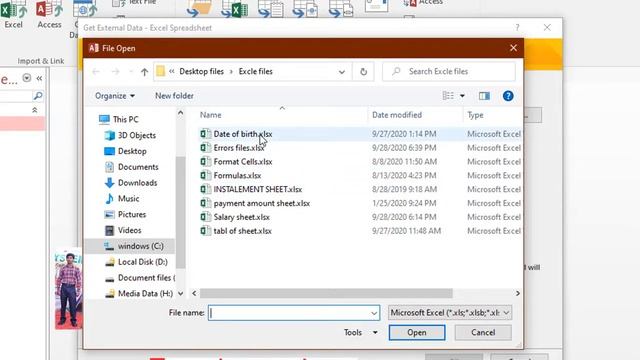Sort by Date modified column header
Screen dimensions: 640x360
click(x=397, y=115)
